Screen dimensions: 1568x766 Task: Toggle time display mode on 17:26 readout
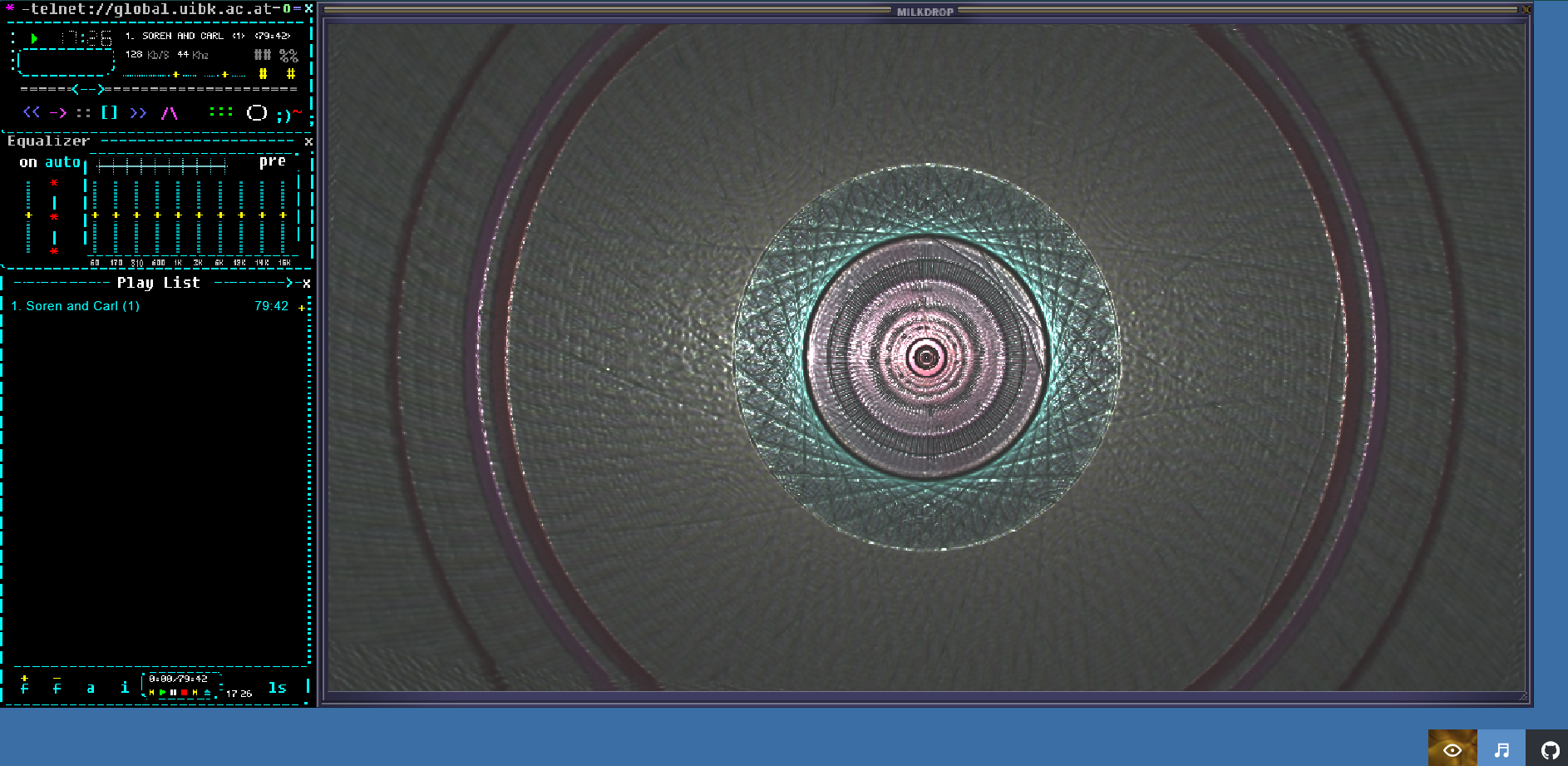pos(86,38)
